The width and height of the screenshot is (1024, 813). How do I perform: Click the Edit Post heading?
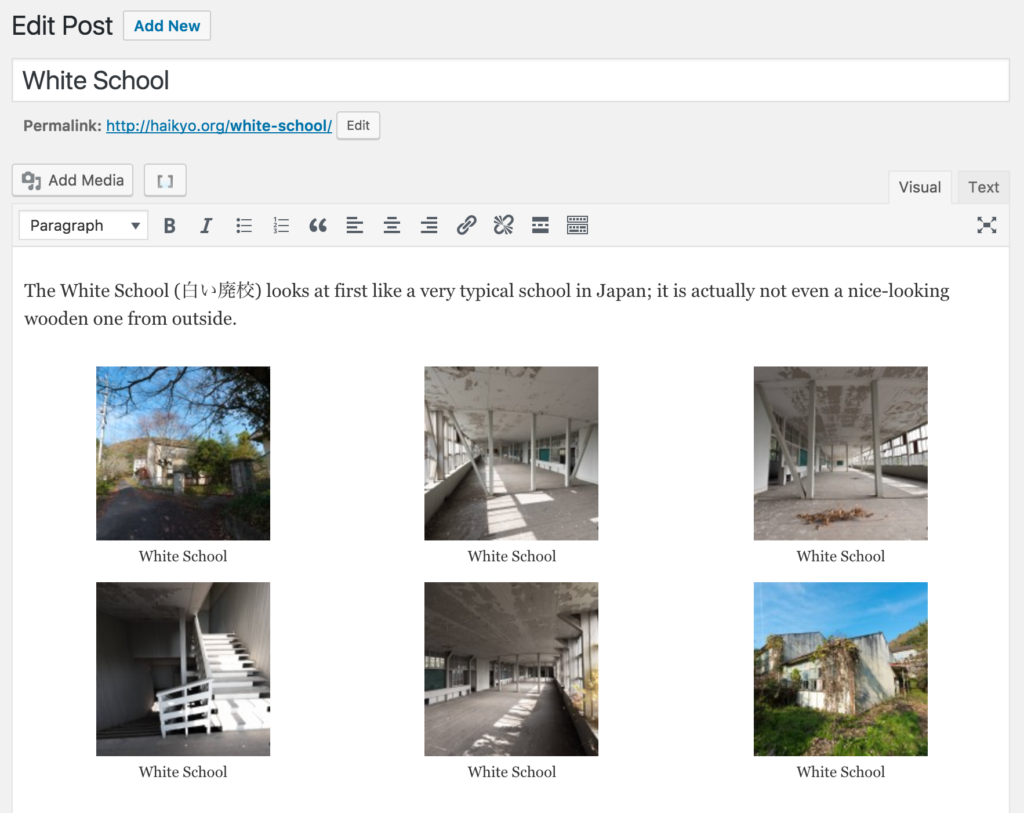tap(62, 26)
